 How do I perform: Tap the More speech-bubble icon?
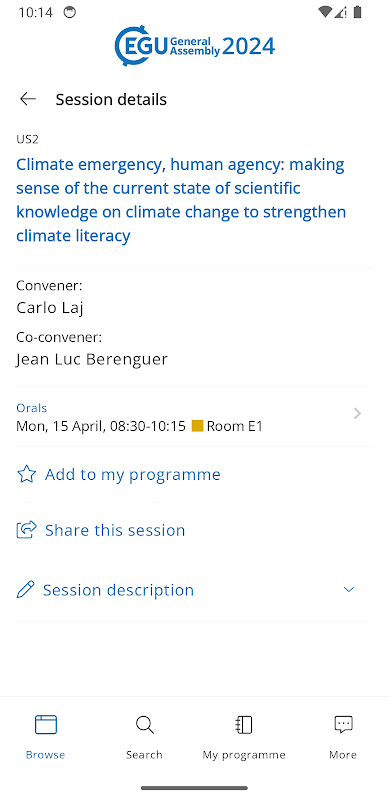(x=343, y=724)
